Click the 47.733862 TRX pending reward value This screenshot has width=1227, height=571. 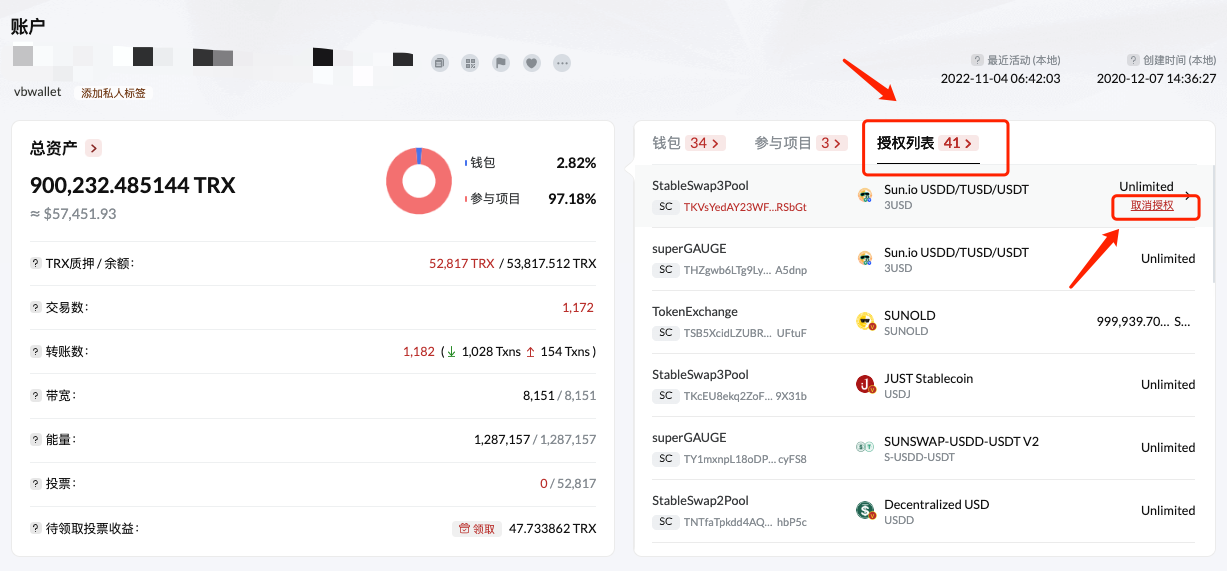553,528
